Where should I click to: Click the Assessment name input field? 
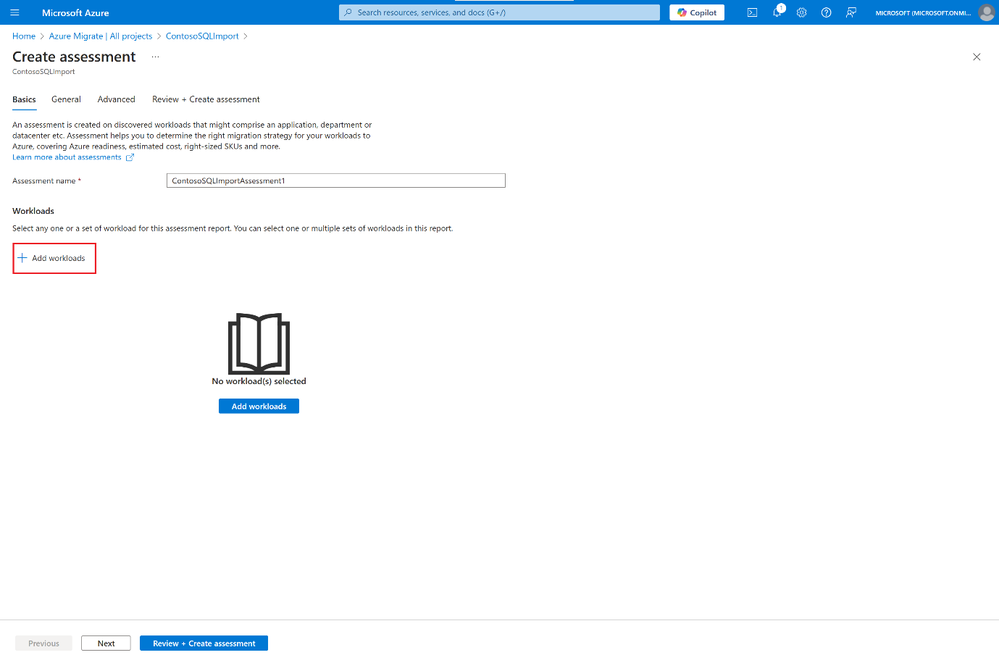(x=336, y=181)
